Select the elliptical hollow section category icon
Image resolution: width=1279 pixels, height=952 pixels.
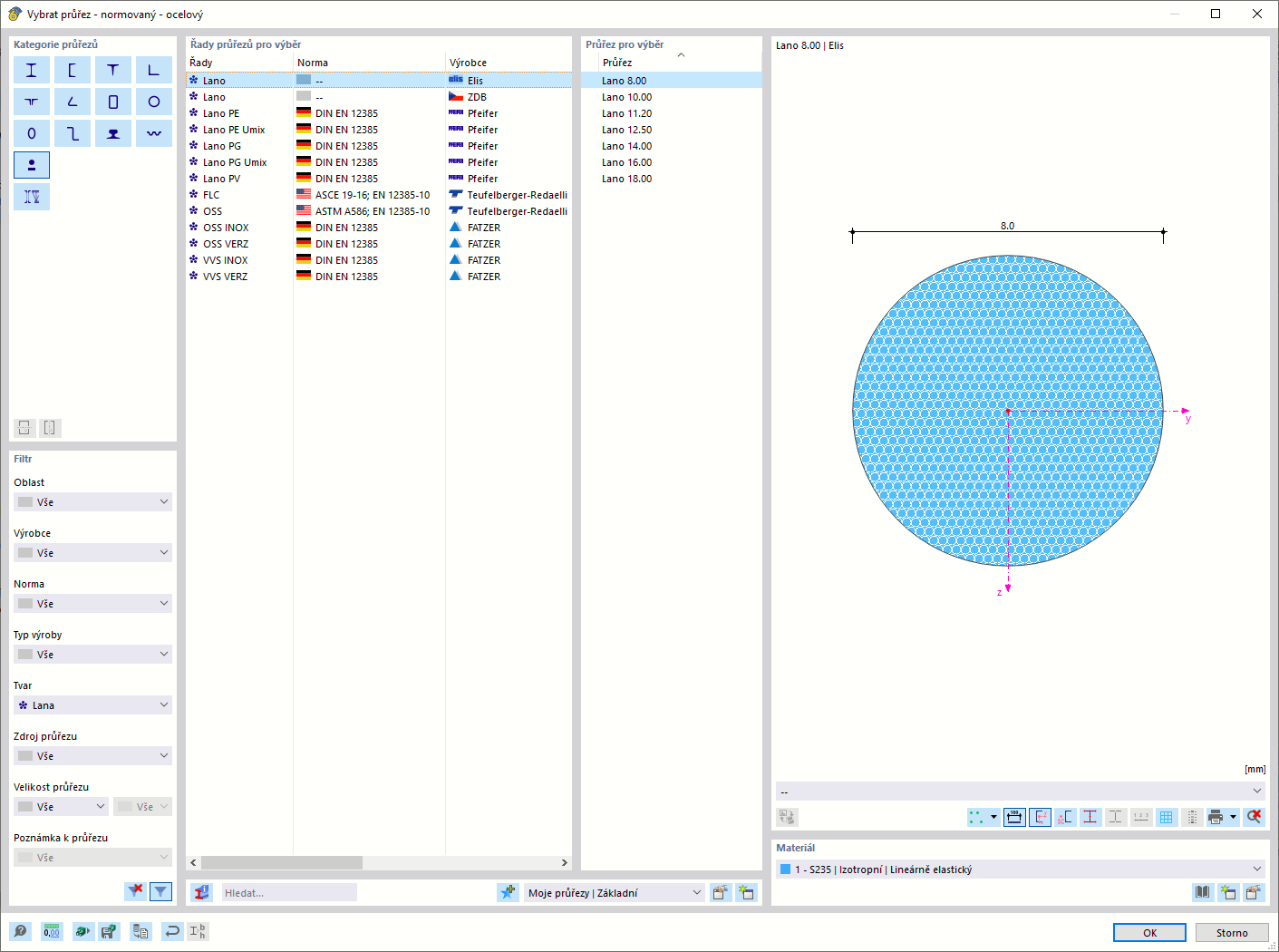tap(32, 133)
